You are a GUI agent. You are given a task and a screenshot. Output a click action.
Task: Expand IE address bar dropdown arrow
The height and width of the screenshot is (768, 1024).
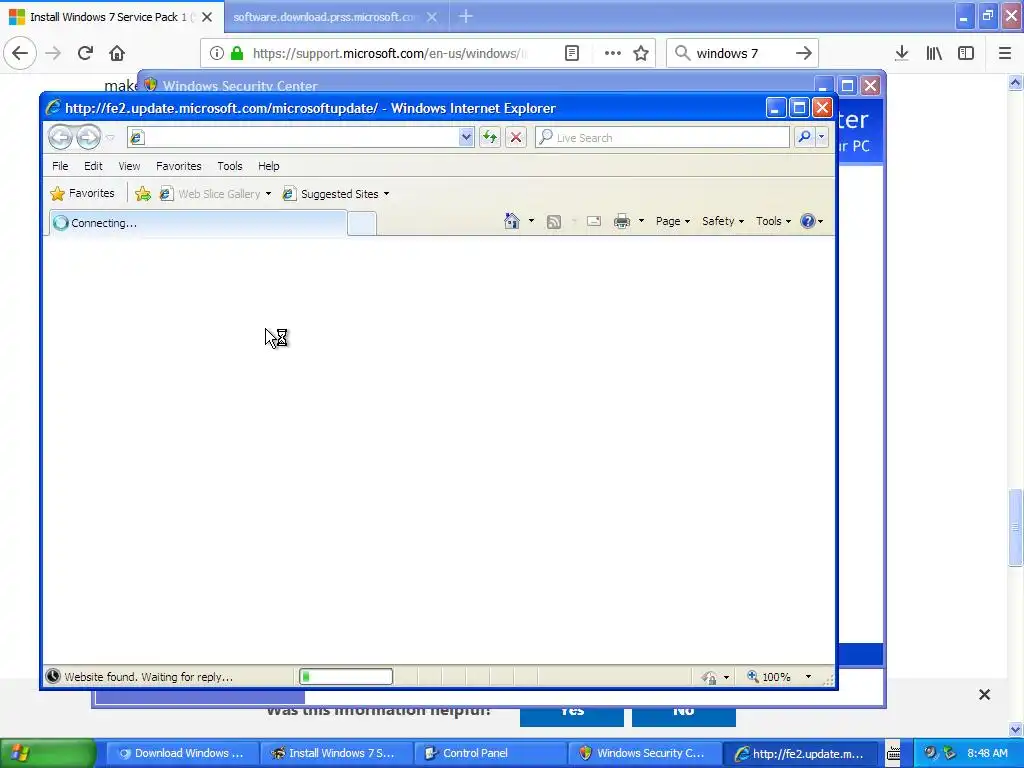[466, 137]
